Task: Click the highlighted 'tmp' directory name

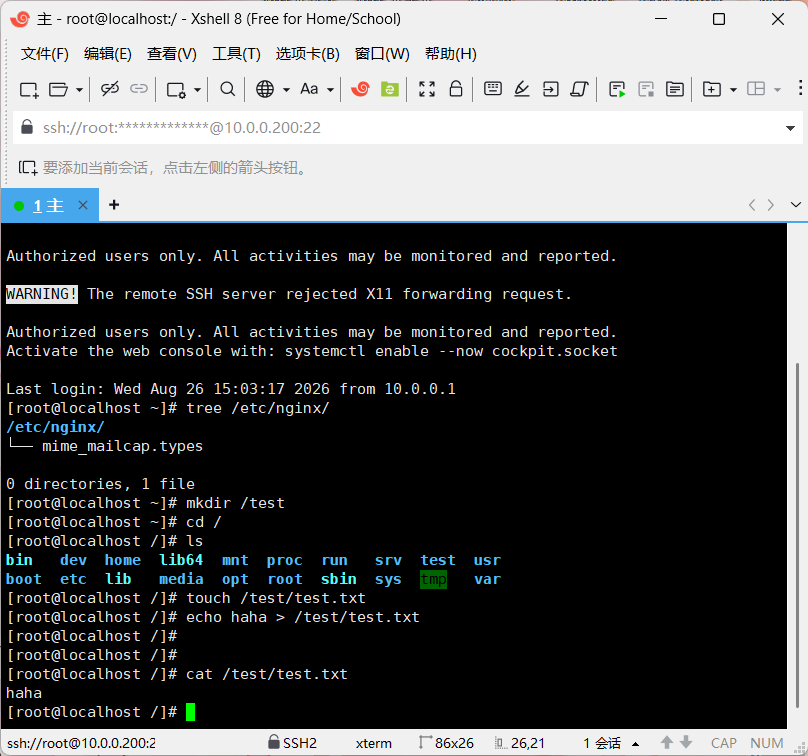Action: coord(433,579)
